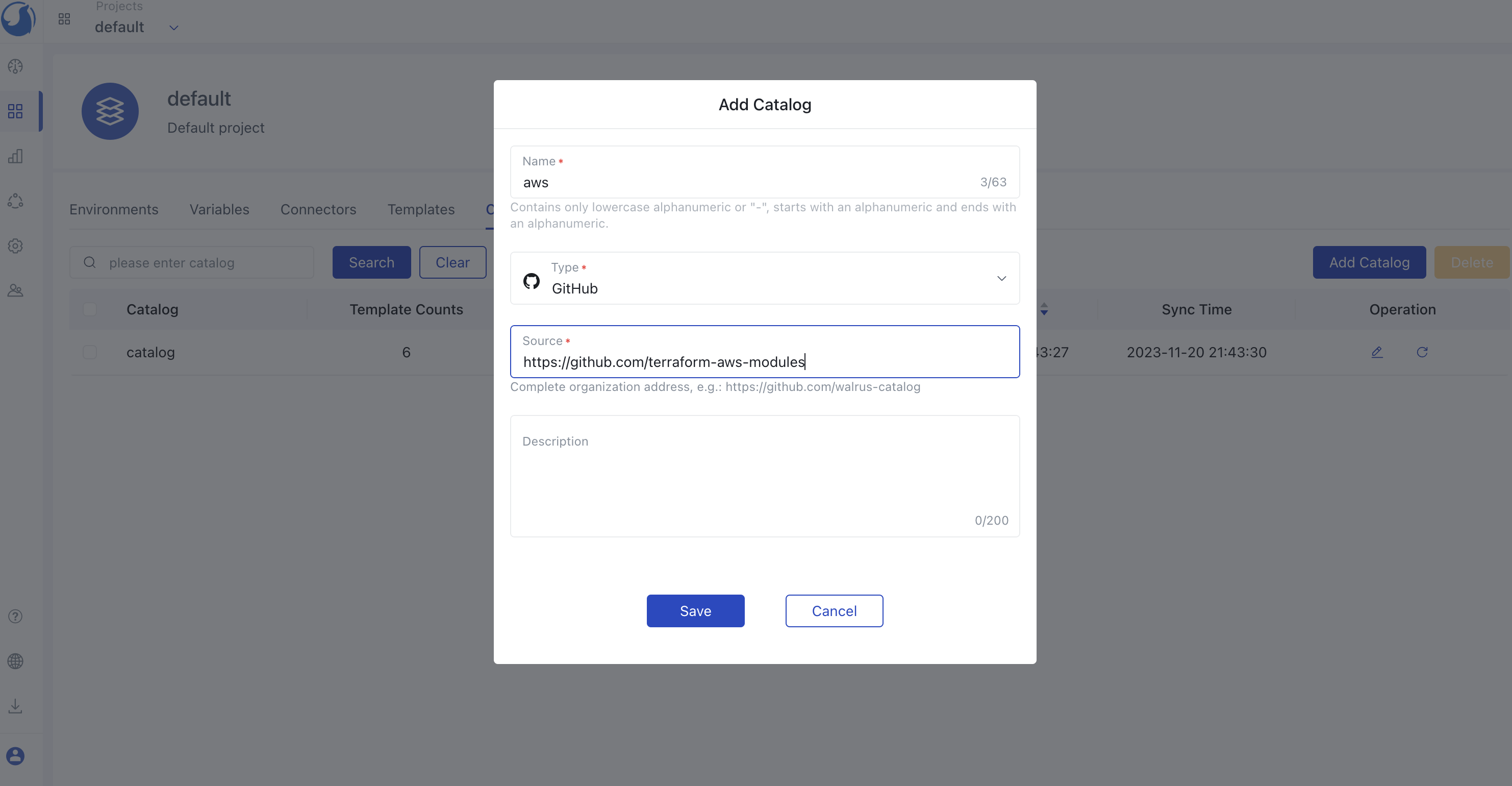This screenshot has width=1512, height=786.
Task: Click the sync icon on catalog row
Action: tap(1422, 351)
